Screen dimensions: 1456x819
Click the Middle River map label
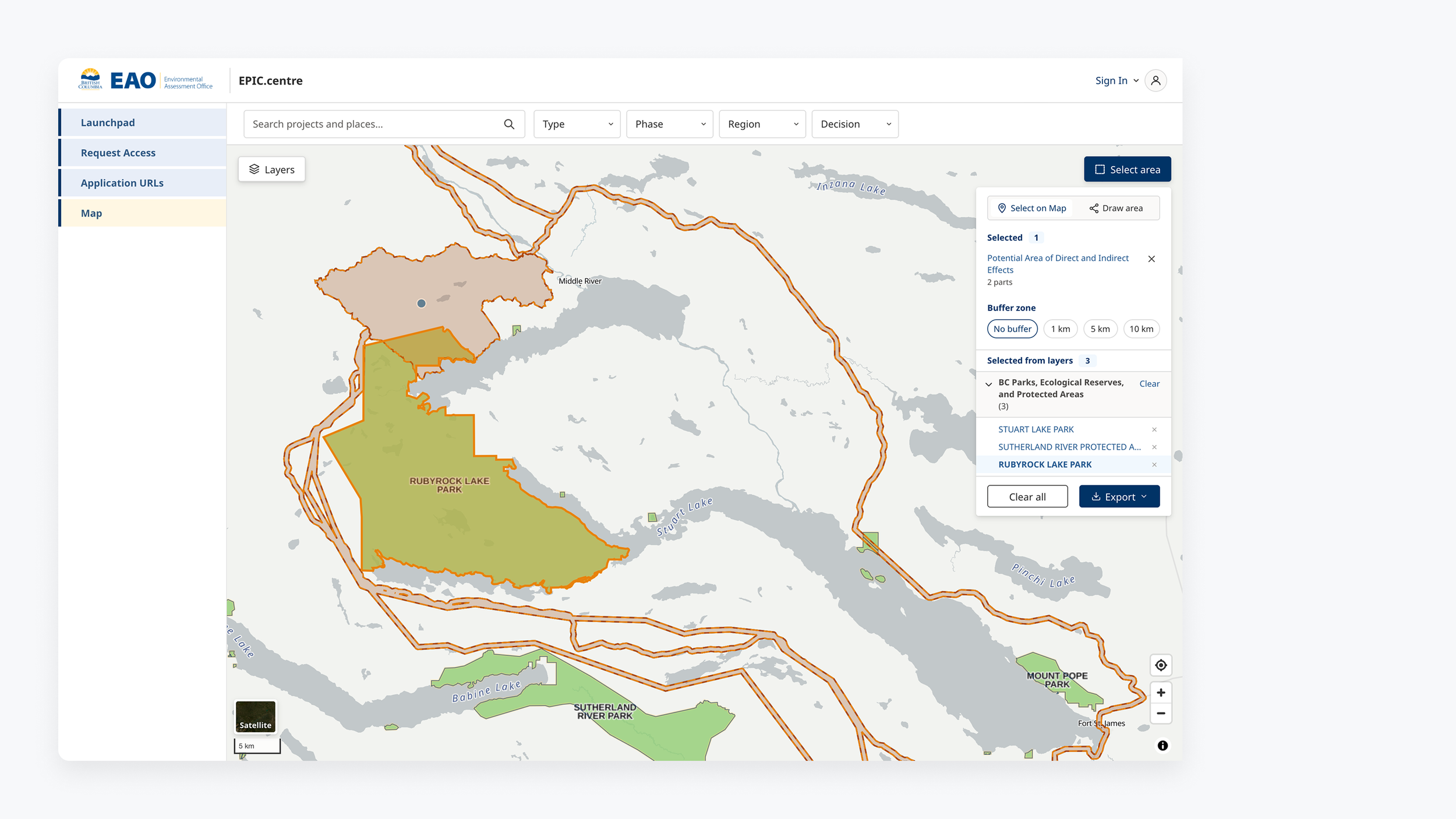click(580, 281)
